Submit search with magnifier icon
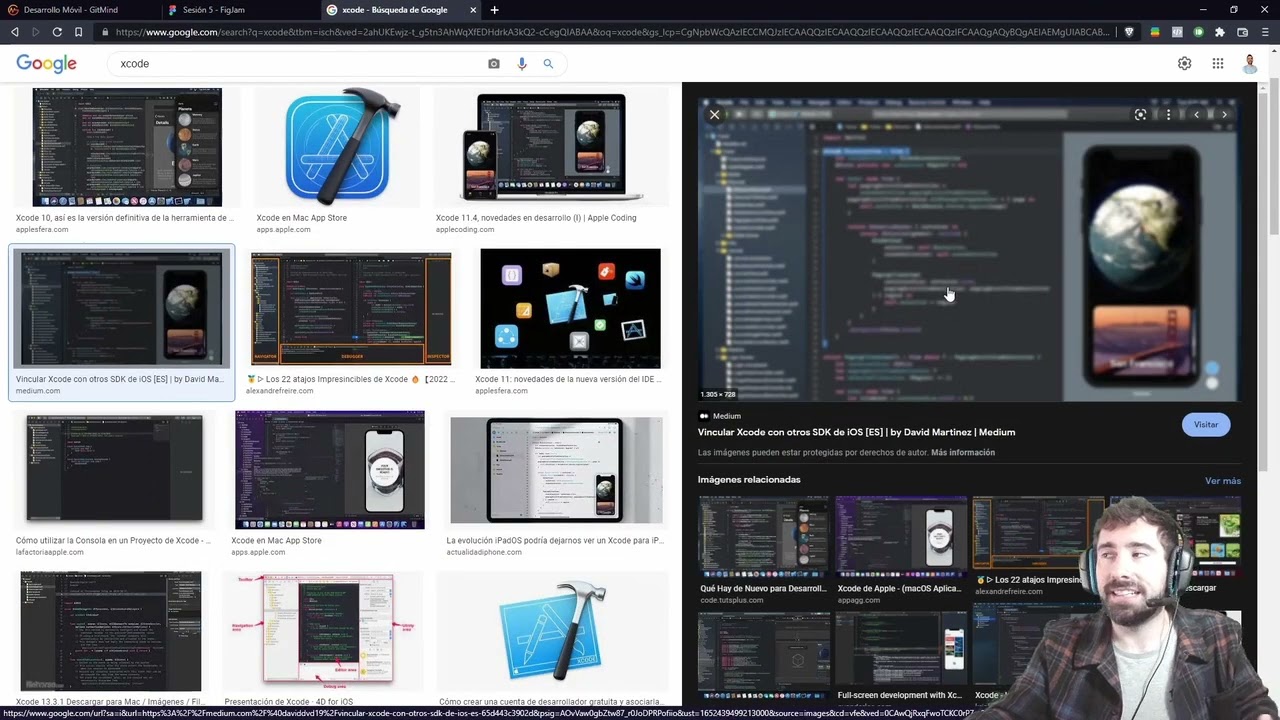Viewport: 1280px width, 720px height. point(548,63)
